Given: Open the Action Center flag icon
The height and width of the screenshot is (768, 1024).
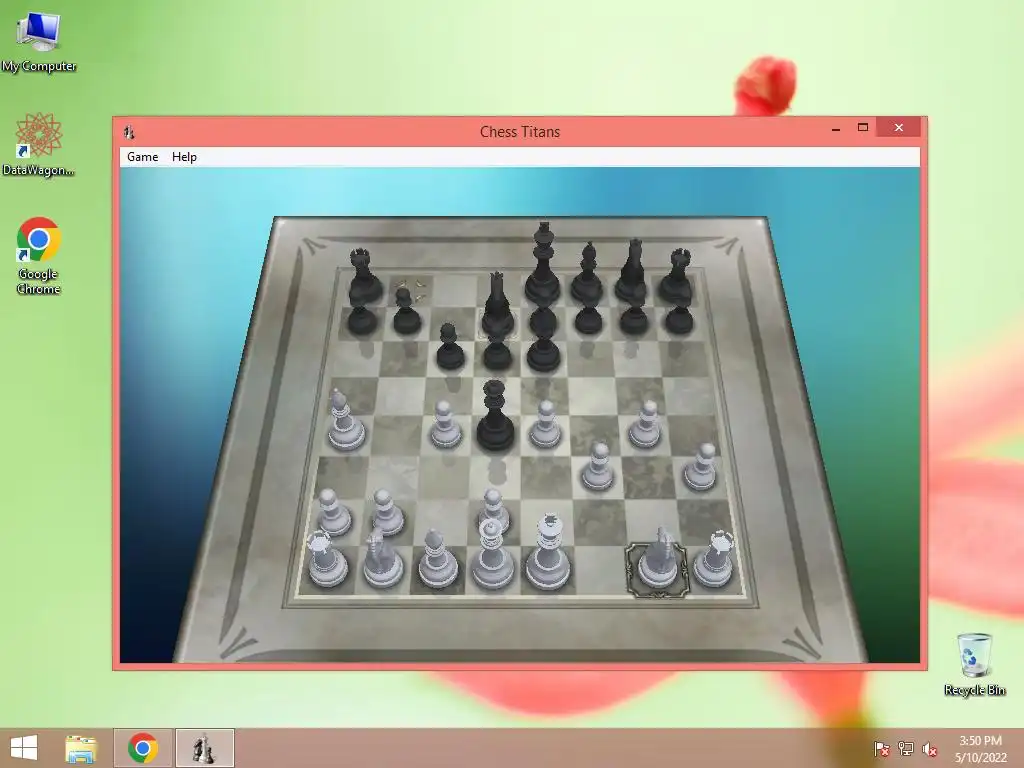Looking at the screenshot, I should 882,749.
